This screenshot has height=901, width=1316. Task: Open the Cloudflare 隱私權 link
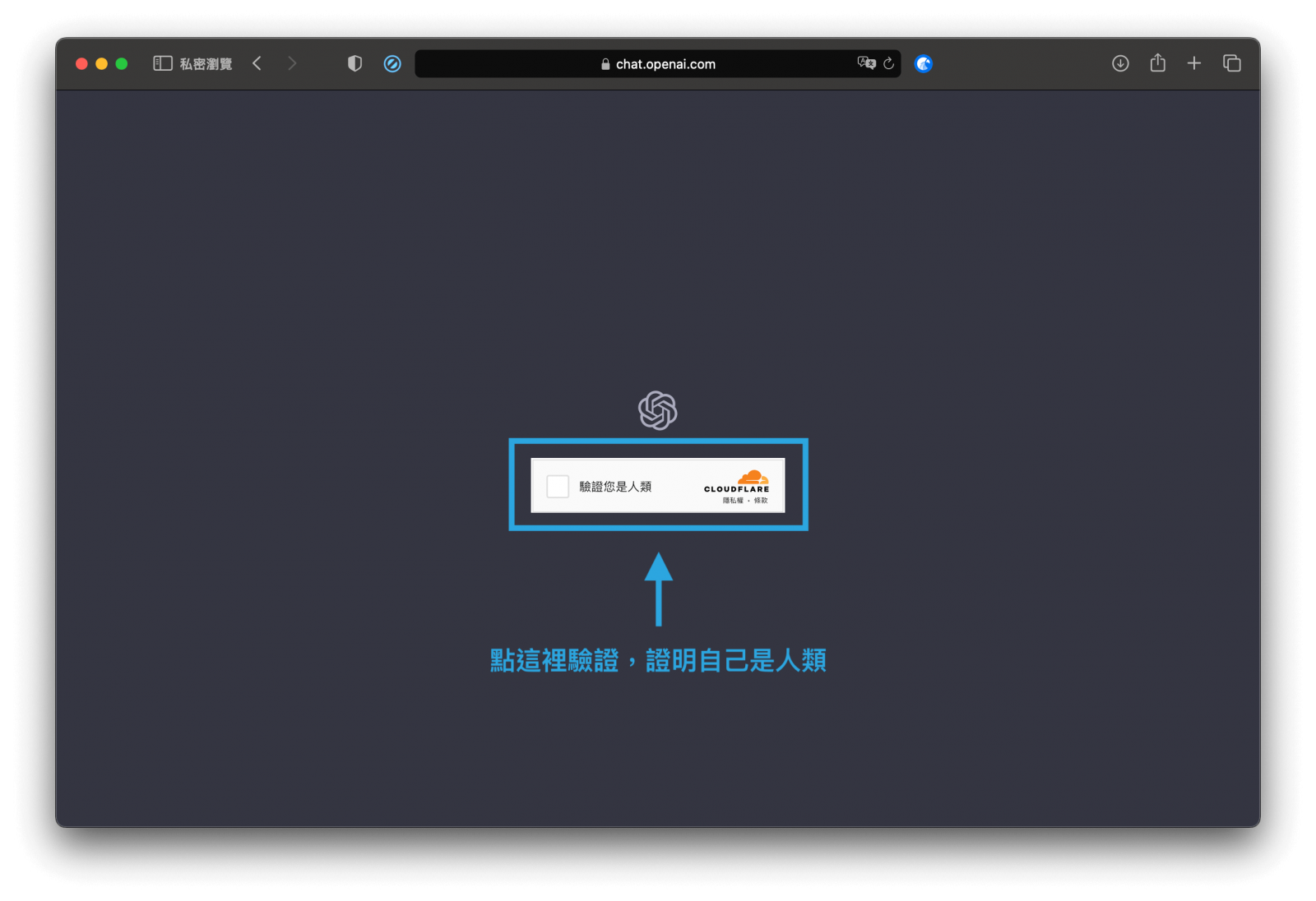tap(733, 500)
